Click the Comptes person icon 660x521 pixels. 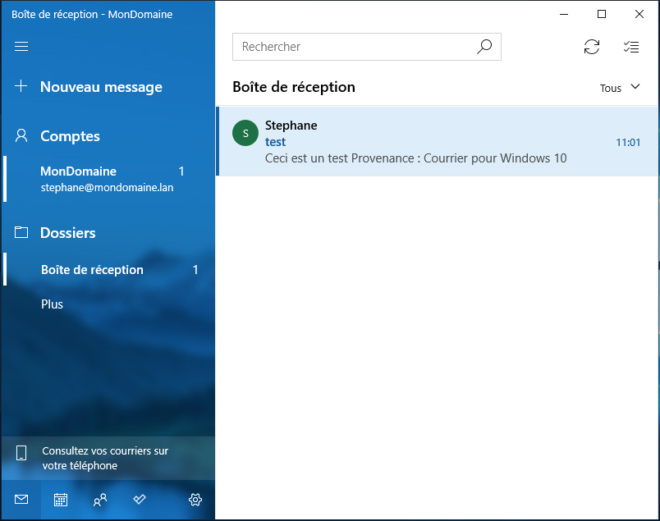click(x=21, y=136)
